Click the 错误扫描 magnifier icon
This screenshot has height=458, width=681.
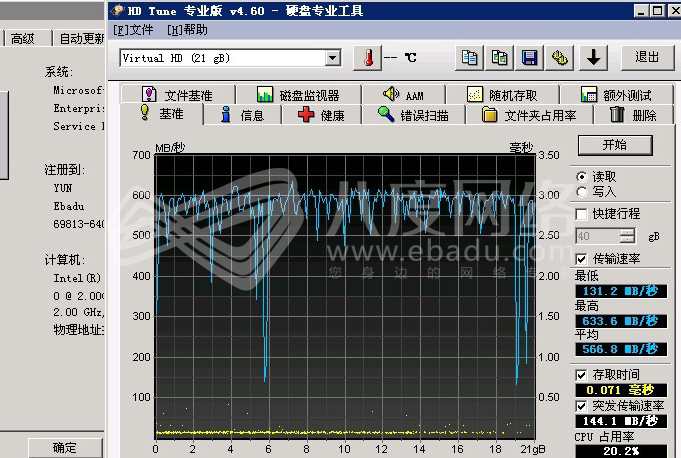tap(386, 114)
